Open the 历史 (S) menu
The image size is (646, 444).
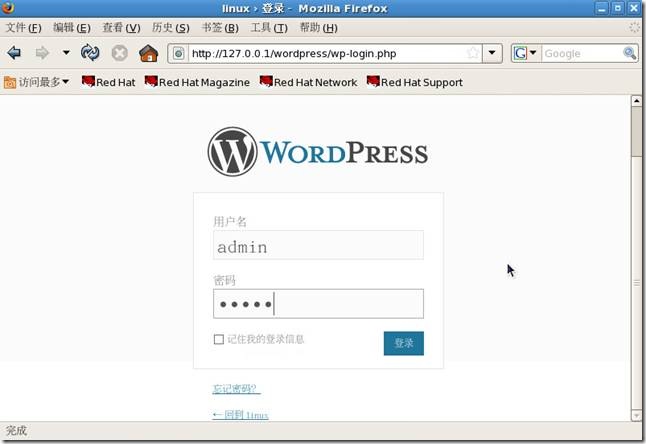(171, 28)
